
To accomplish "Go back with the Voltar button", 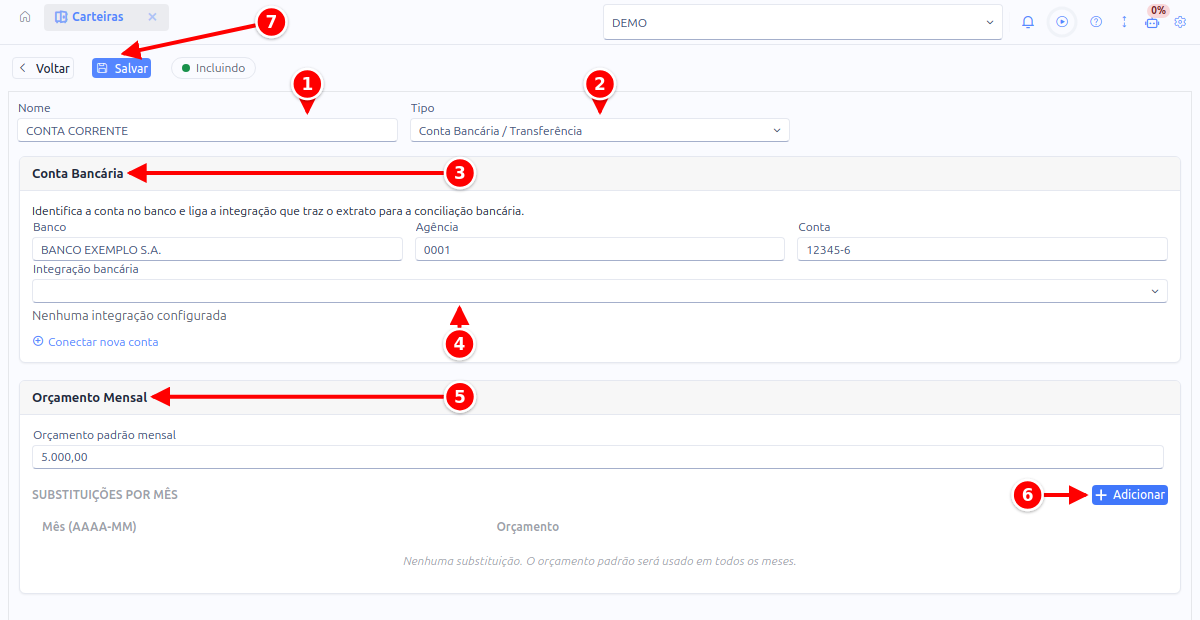I will click(x=43, y=68).
